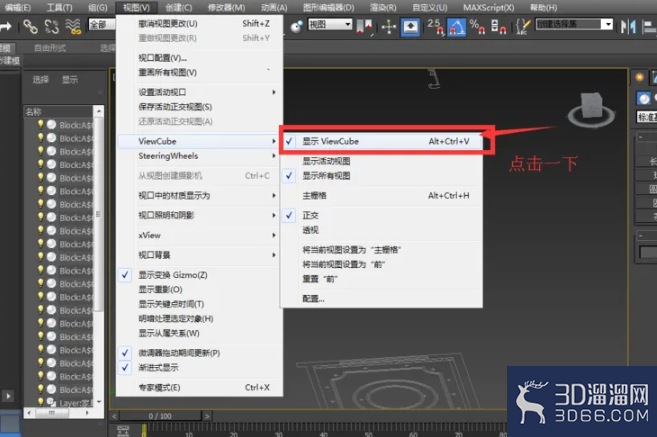Open the 渲染(R) menu
The image size is (657, 437).
383,8
